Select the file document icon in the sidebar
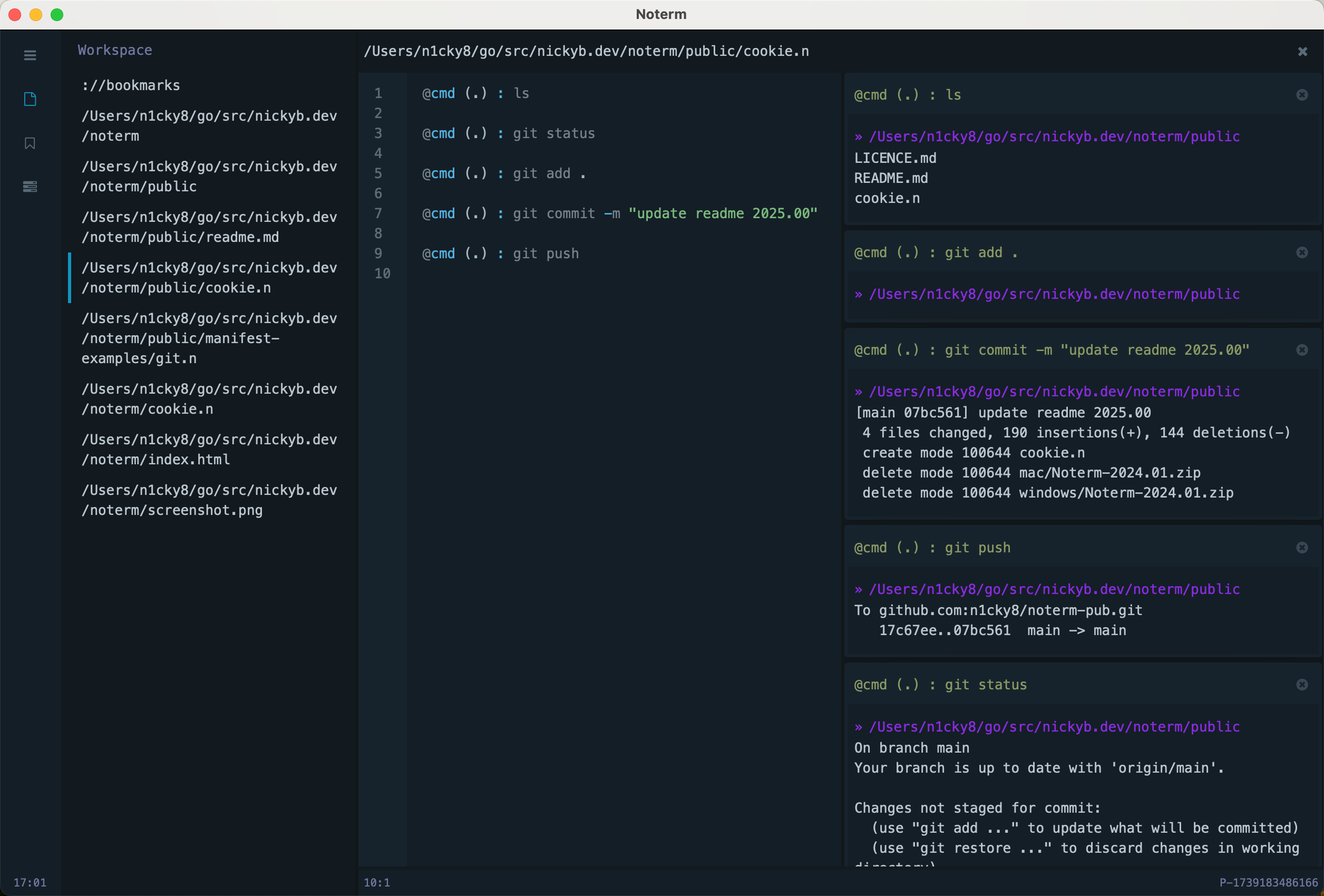This screenshot has width=1324, height=896. [x=30, y=99]
